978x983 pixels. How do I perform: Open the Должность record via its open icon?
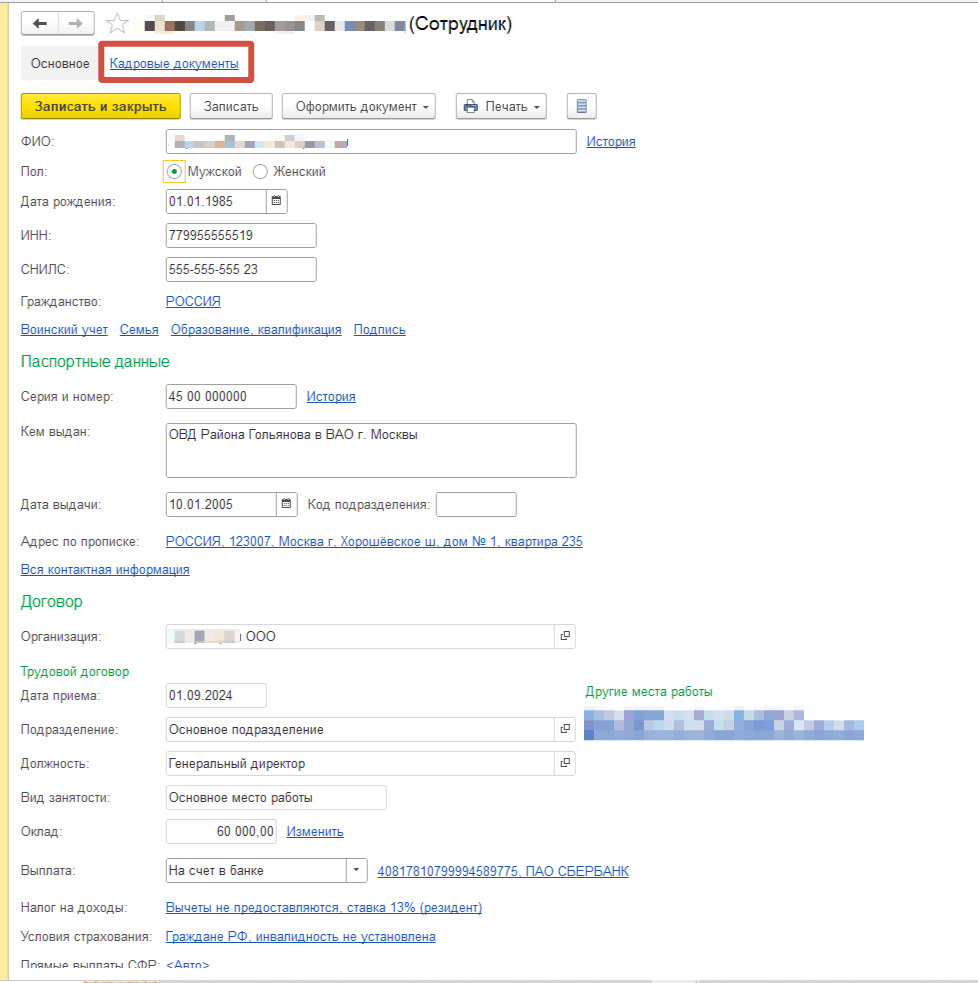pos(565,763)
